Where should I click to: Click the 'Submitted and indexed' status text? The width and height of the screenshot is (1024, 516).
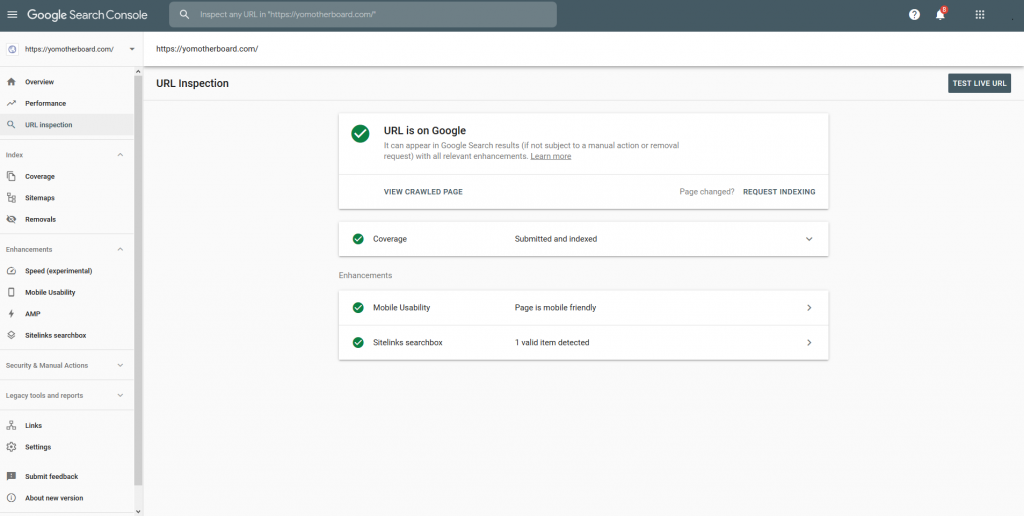[556, 239]
